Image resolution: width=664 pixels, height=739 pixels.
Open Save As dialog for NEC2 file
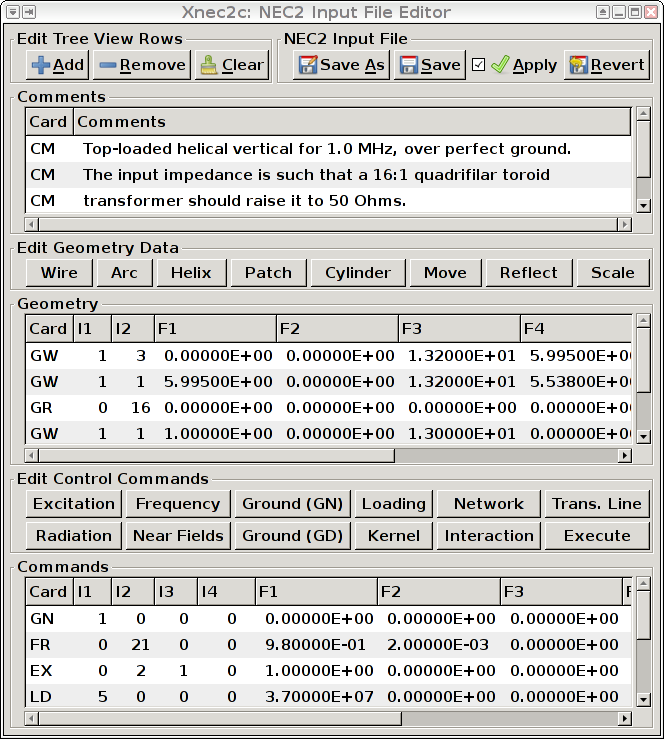click(341, 65)
